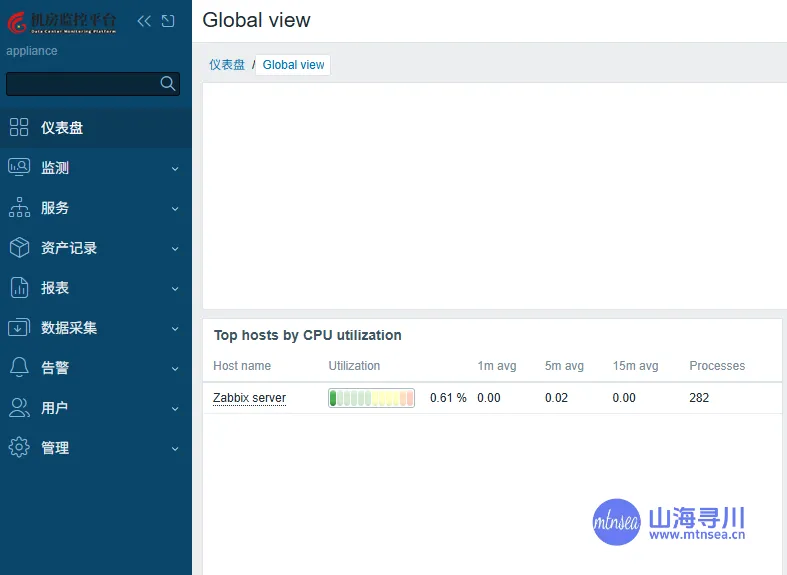Viewport: 787px width, 575px height.
Task: Expand the 用户 chevron arrow
Action: pos(175,409)
